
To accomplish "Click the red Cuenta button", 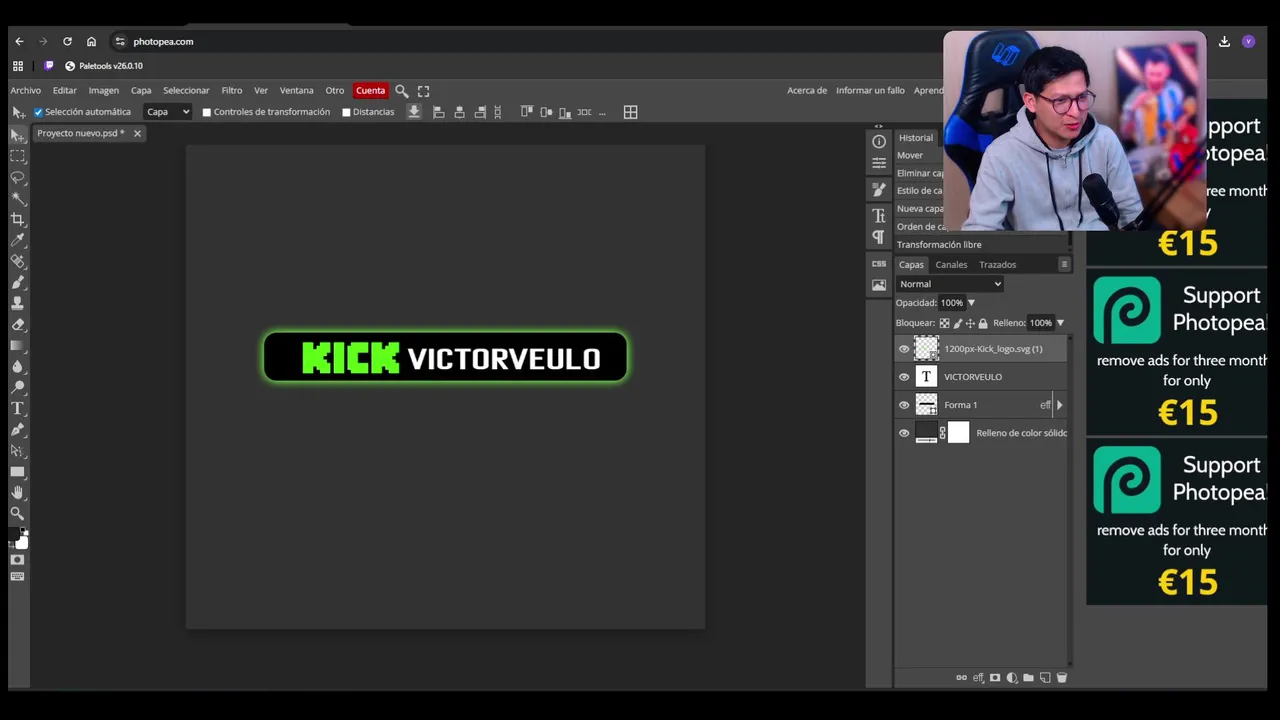I will [x=370, y=91].
